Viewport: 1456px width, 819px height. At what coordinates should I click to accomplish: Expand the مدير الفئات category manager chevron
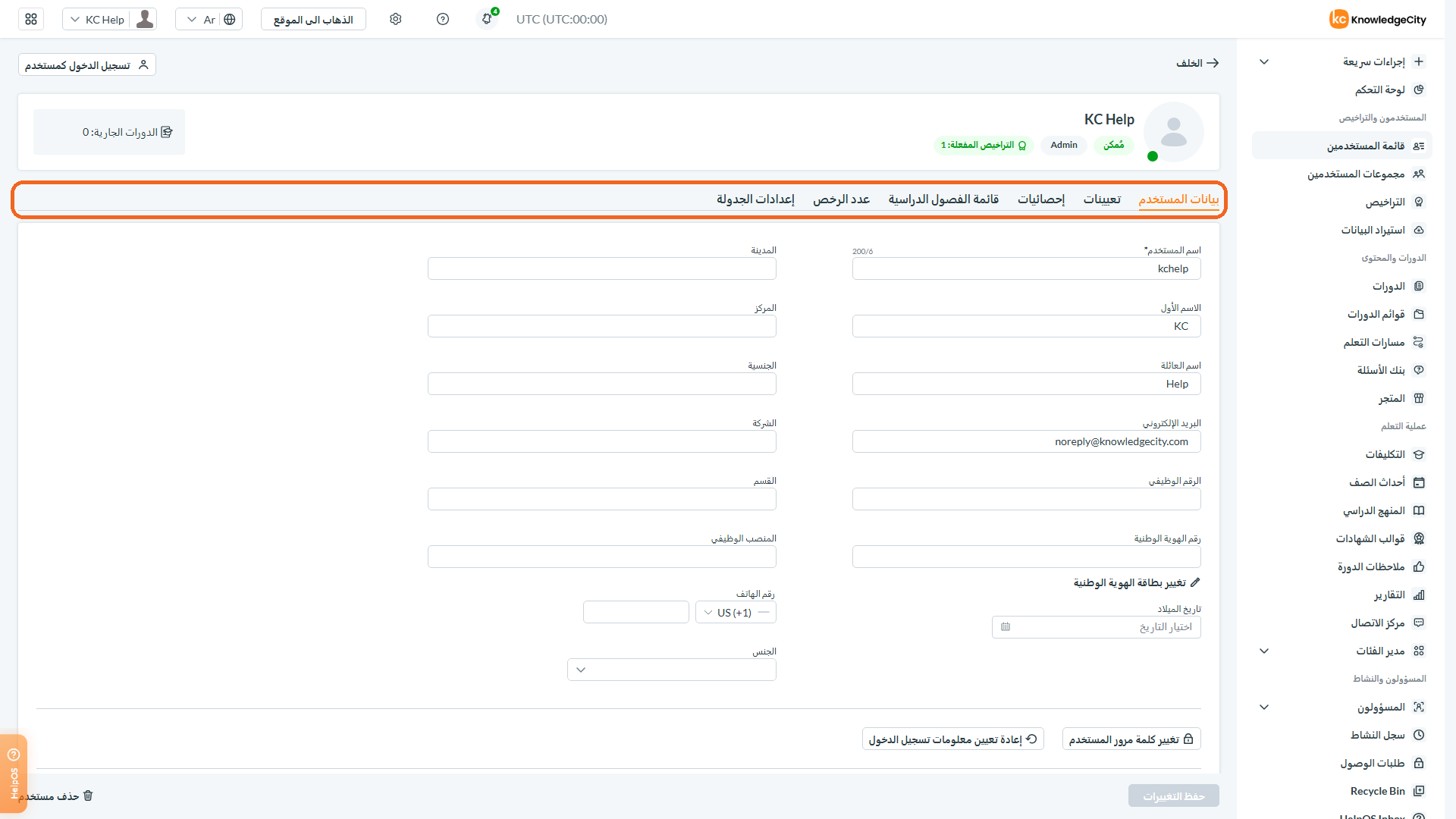coord(1264,651)
